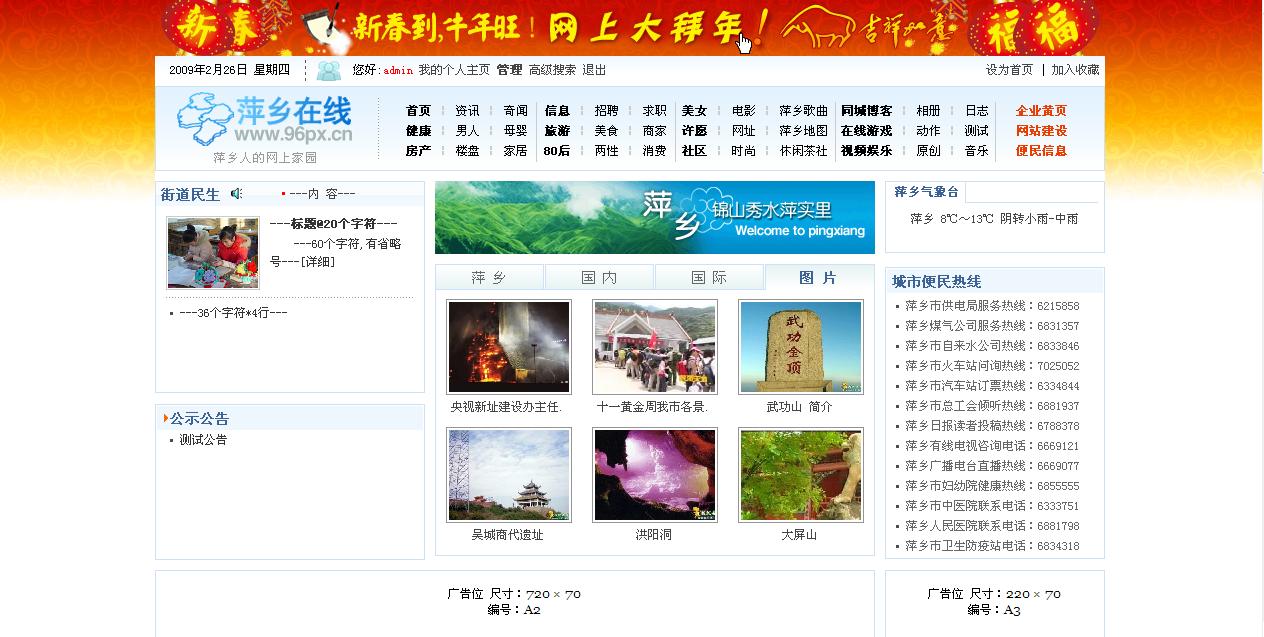Open the 大屏山 photo thumbnail
Screen dimensions: 1264x637
pos(800,475)
